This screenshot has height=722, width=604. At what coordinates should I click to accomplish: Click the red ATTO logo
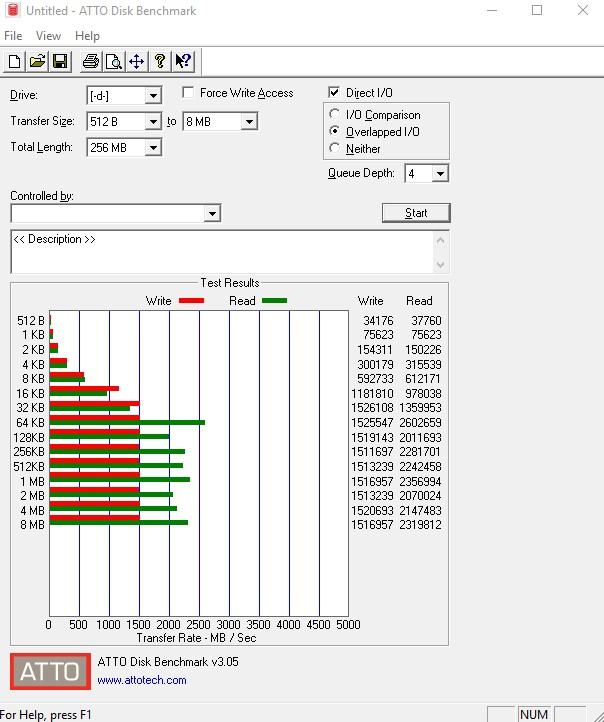click(x=51, y=671)
